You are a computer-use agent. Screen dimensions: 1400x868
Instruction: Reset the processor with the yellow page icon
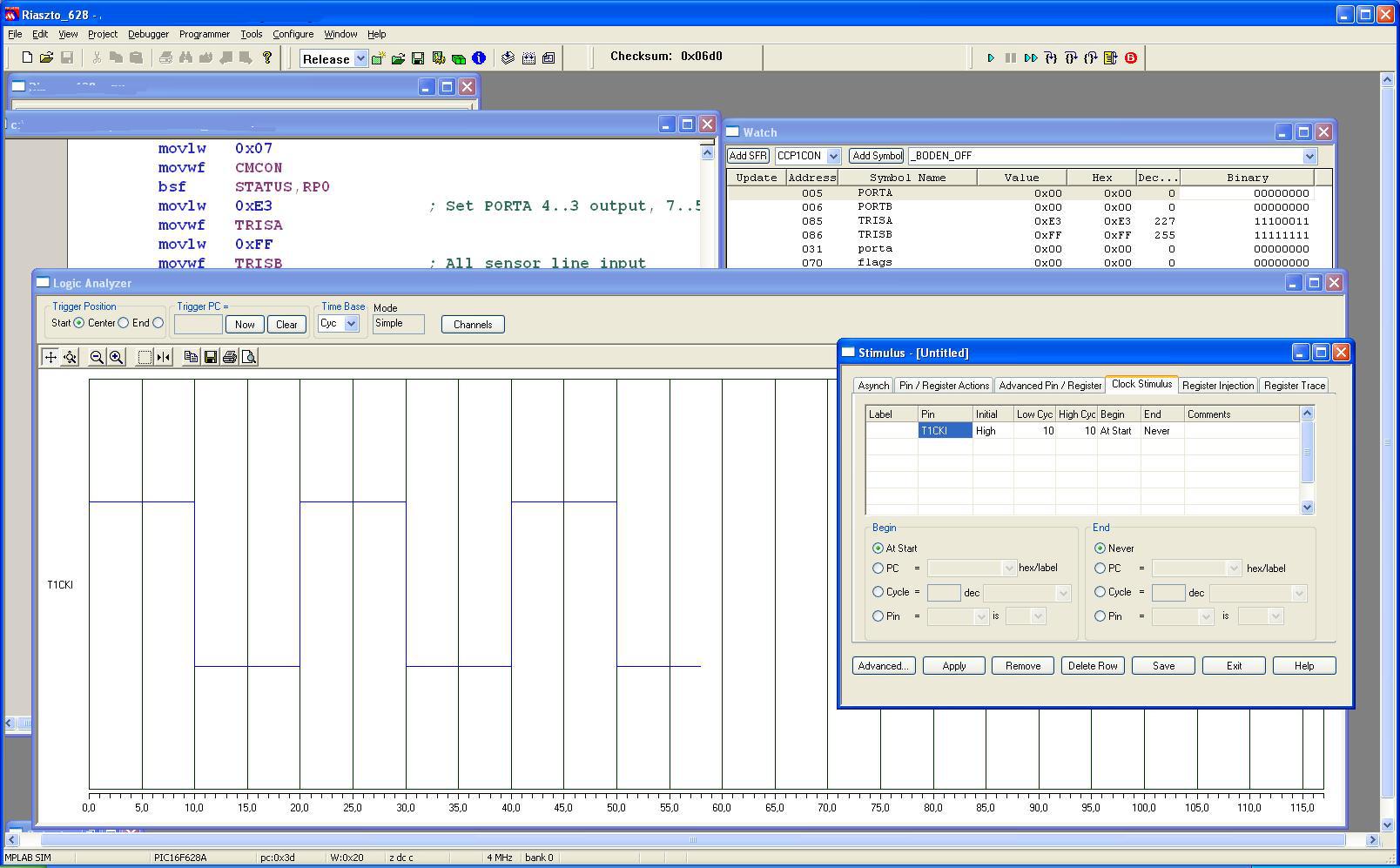[1111, 58]
